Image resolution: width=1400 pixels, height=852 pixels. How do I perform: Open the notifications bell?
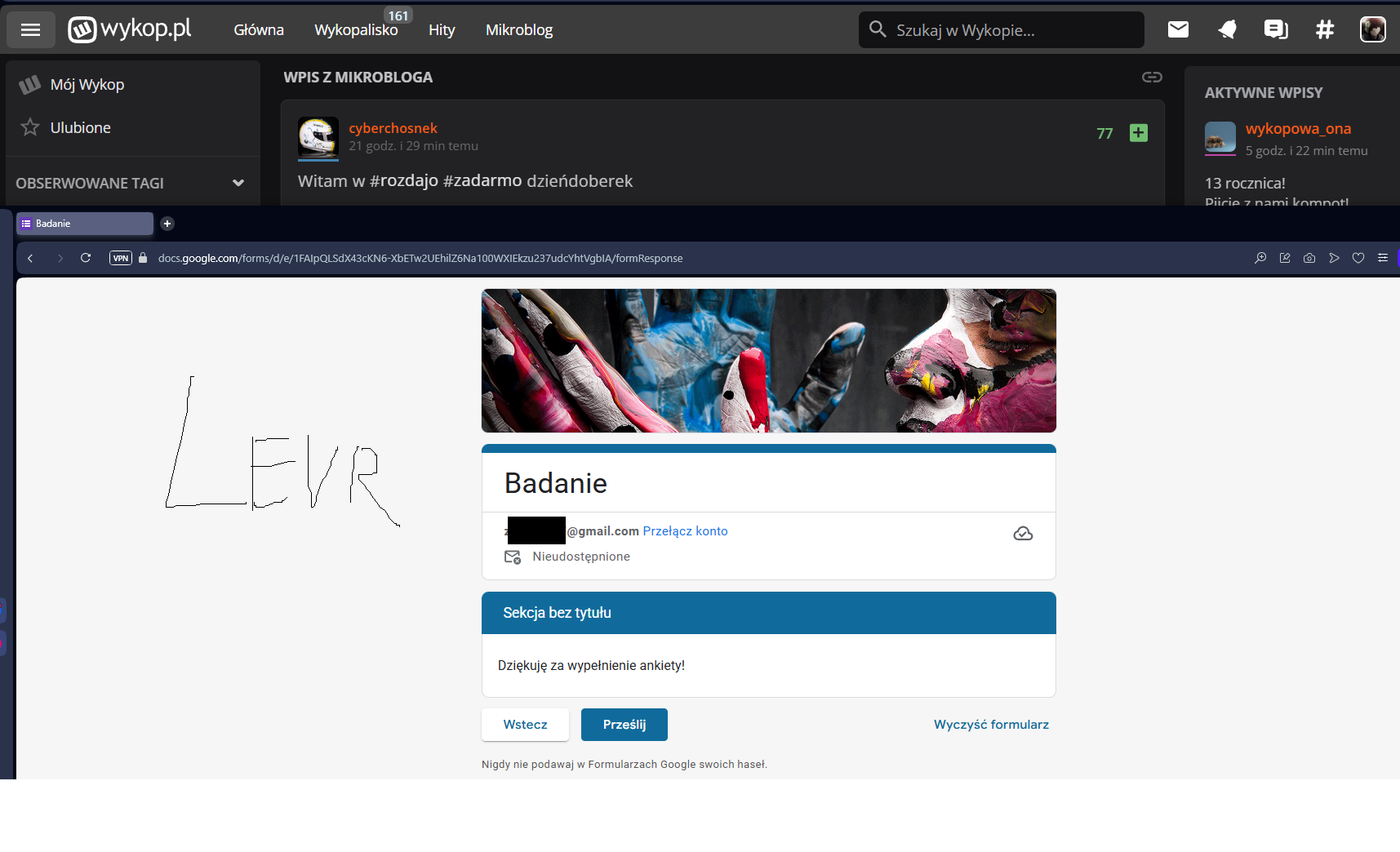point(1227,30)
